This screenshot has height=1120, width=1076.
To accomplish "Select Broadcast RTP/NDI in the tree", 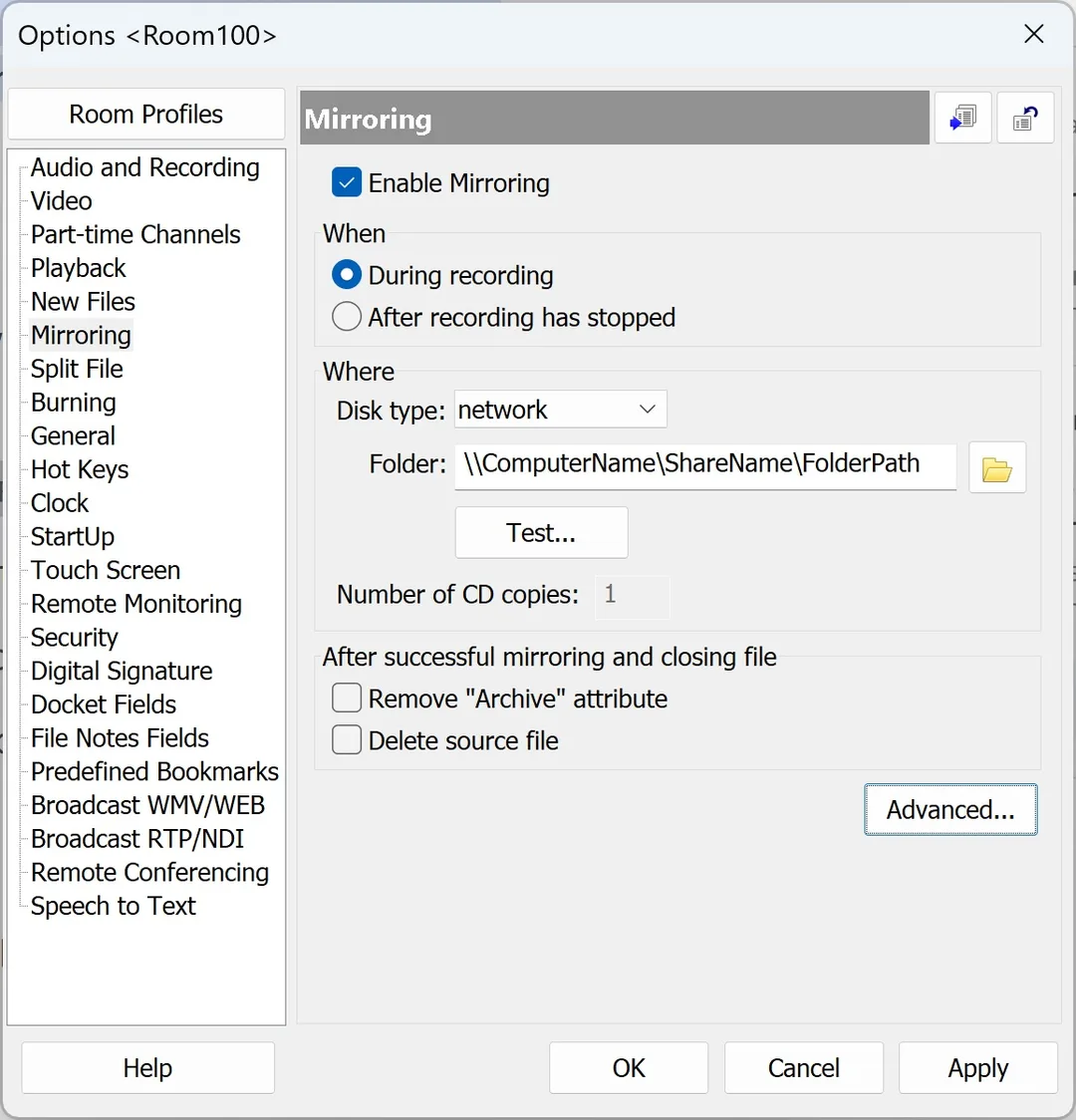I will [137, 839].
